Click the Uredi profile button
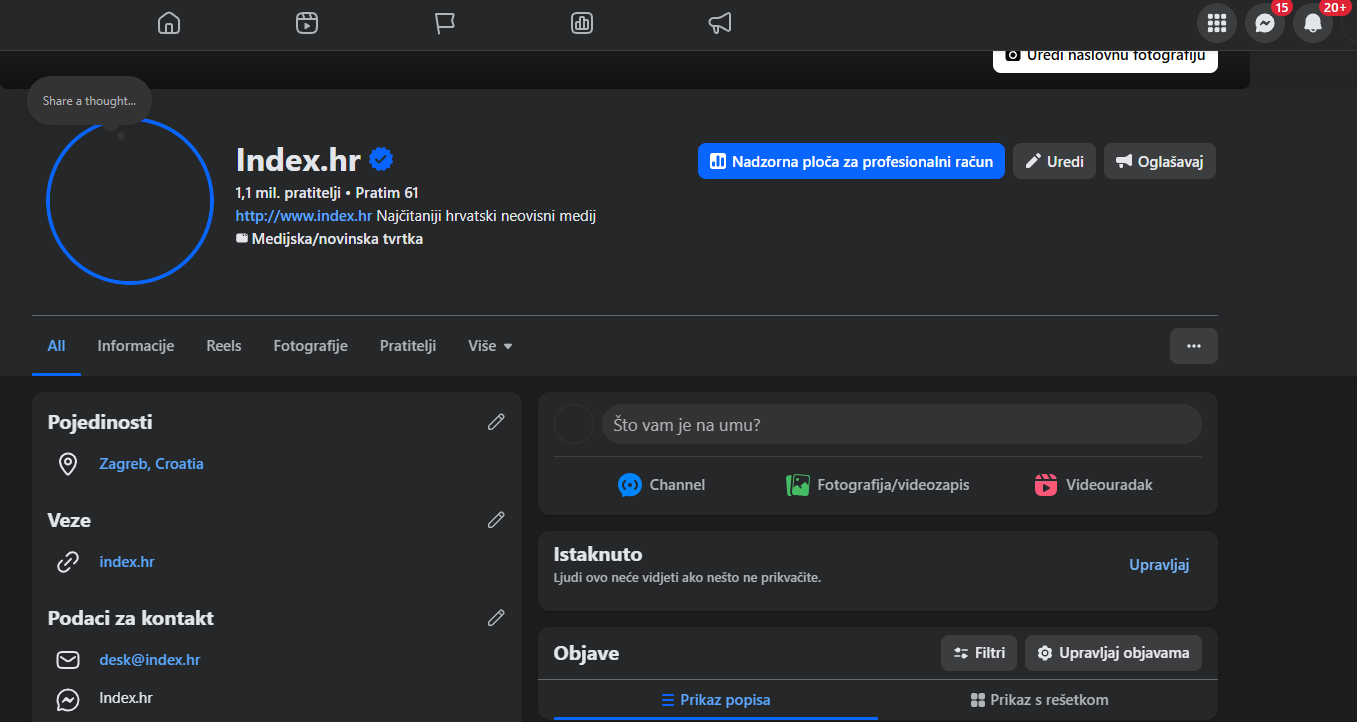1357x722 pixels. tap(1054, 161)
